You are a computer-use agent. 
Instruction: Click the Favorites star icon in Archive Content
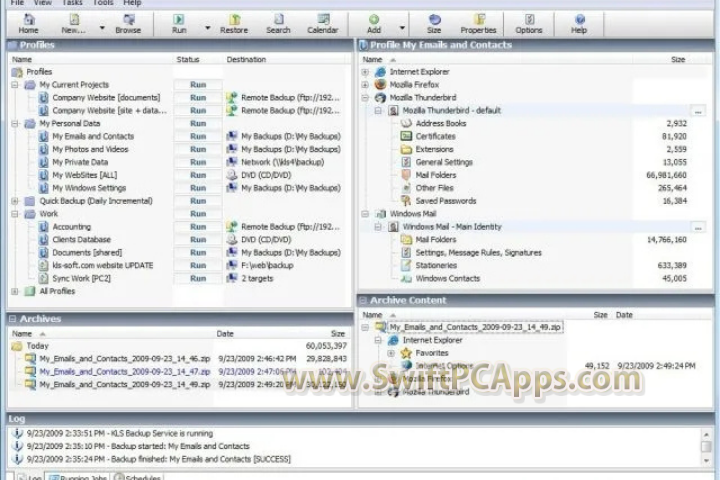[x=406, y=353]
